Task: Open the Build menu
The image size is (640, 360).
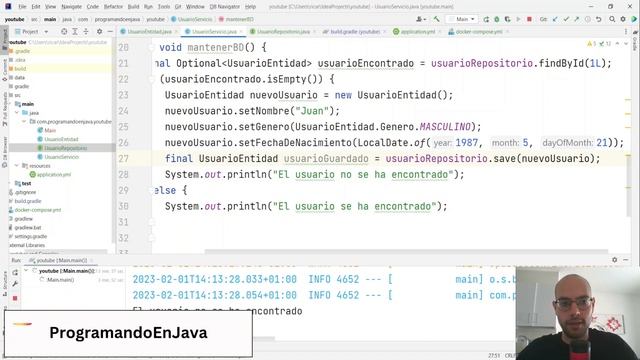Action: [x=133, y=7]
